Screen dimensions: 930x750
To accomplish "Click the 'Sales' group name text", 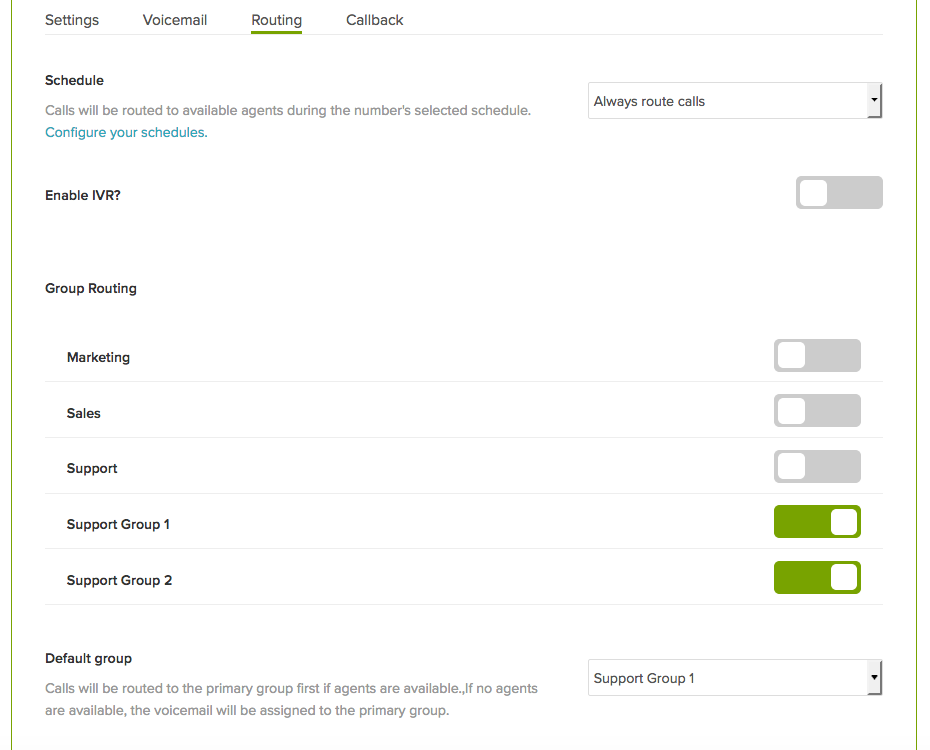I will coord(84,413).
